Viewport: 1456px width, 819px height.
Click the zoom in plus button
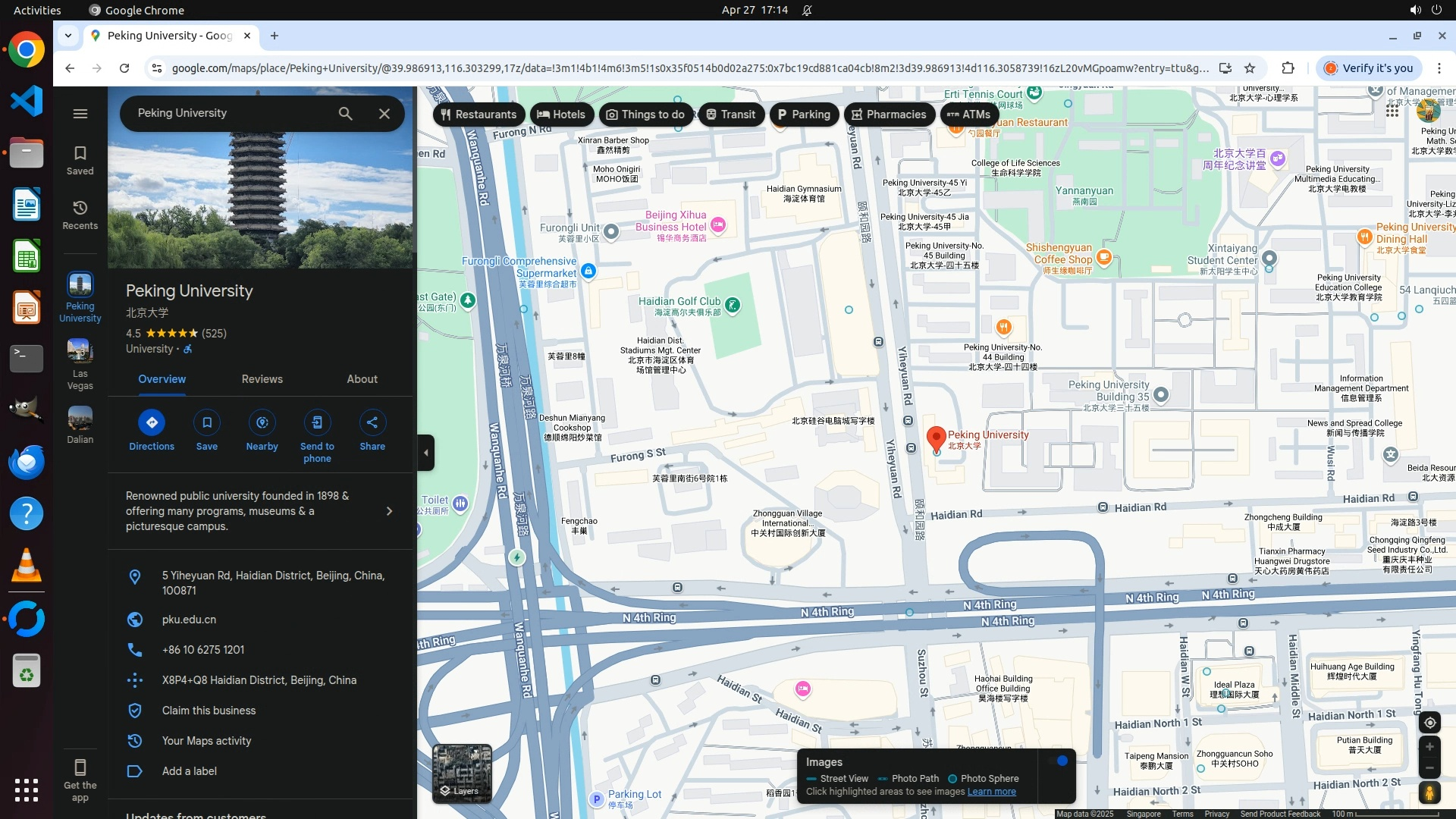point(1429,747)
